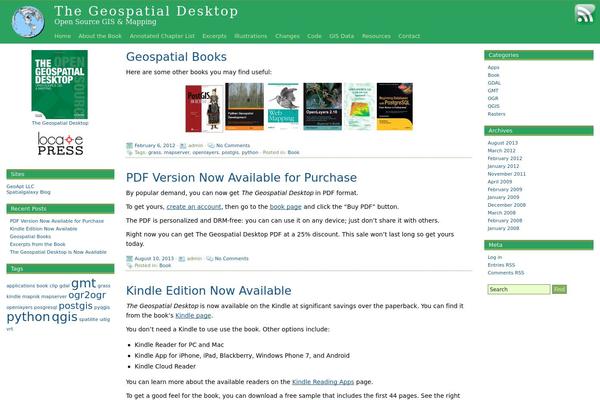Screen dimensions: 600x400
Task: Open the PostGIS book cover thumbnail
Action: [204, 108]
